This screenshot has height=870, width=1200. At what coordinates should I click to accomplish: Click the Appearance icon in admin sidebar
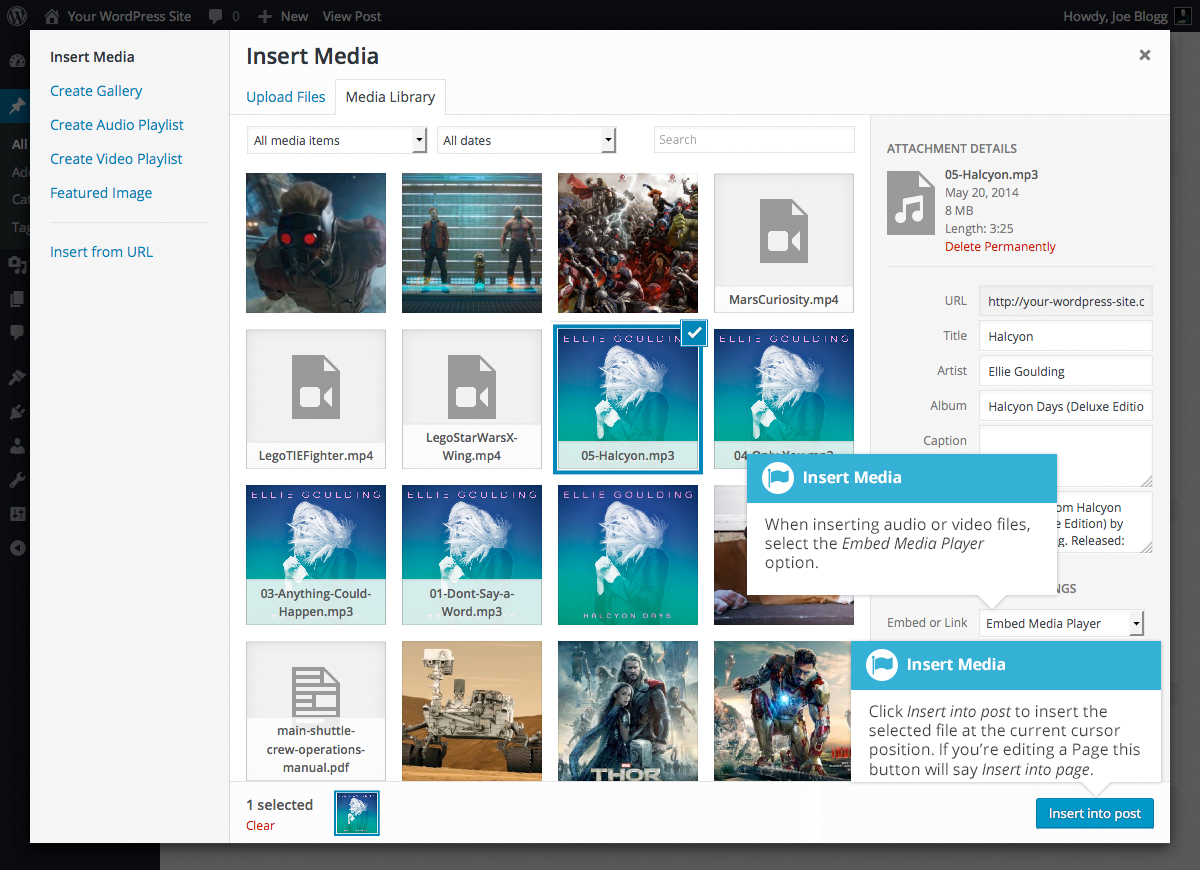[17, 379]
